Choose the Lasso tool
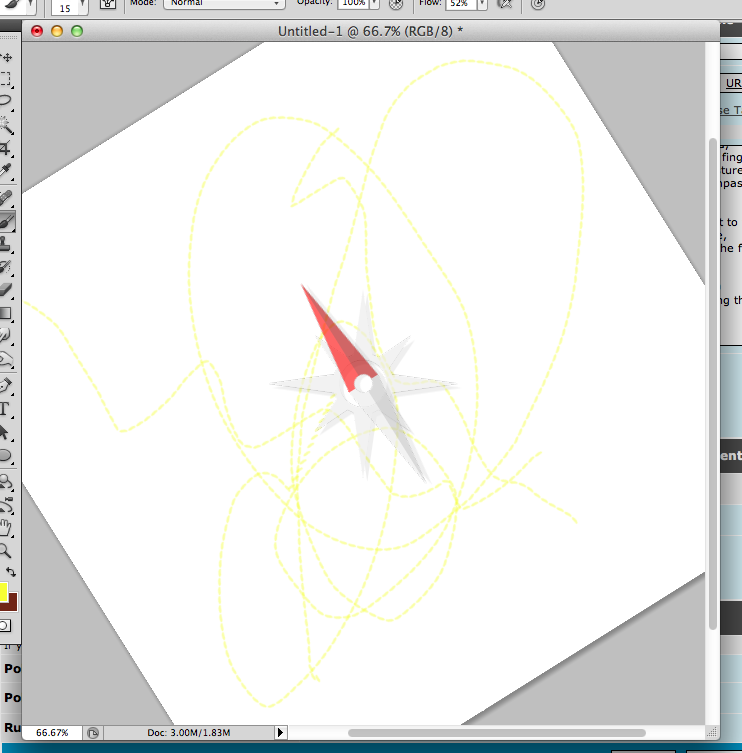 (6, 101)
